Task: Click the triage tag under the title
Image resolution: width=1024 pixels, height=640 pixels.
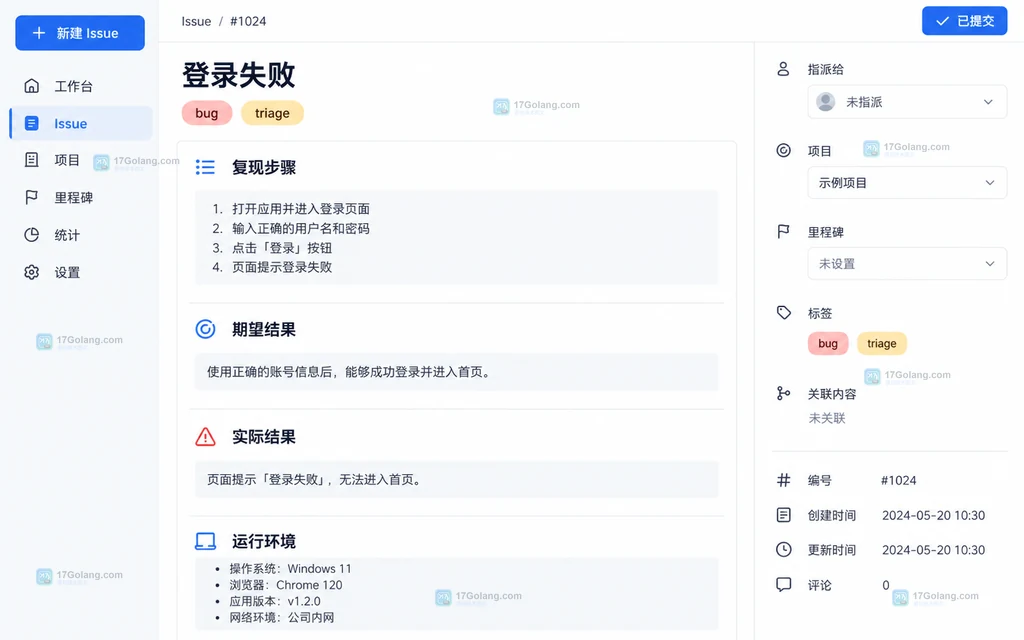Action: [272, 113]
